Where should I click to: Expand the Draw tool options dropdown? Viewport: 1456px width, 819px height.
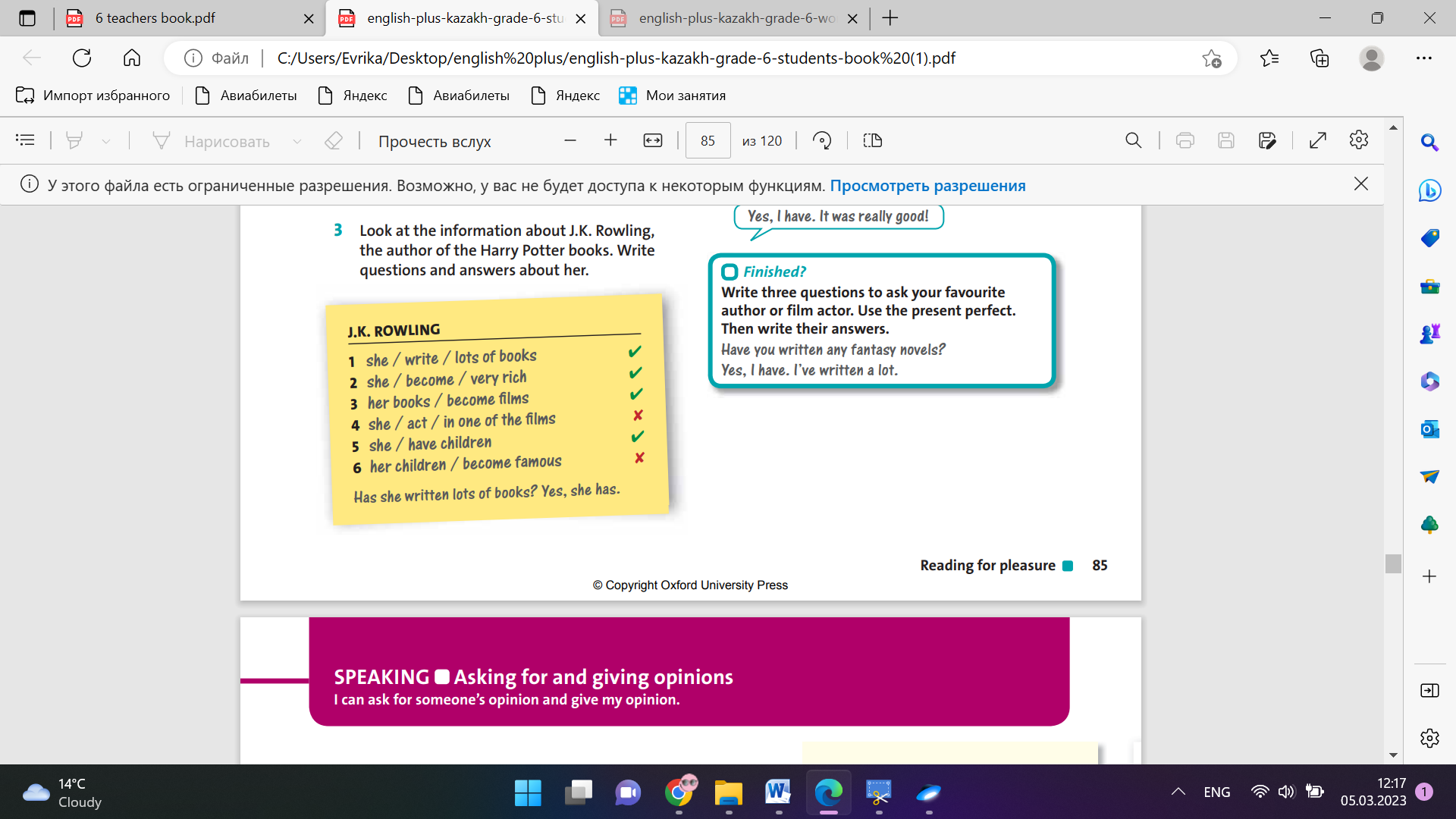(297, 141)
